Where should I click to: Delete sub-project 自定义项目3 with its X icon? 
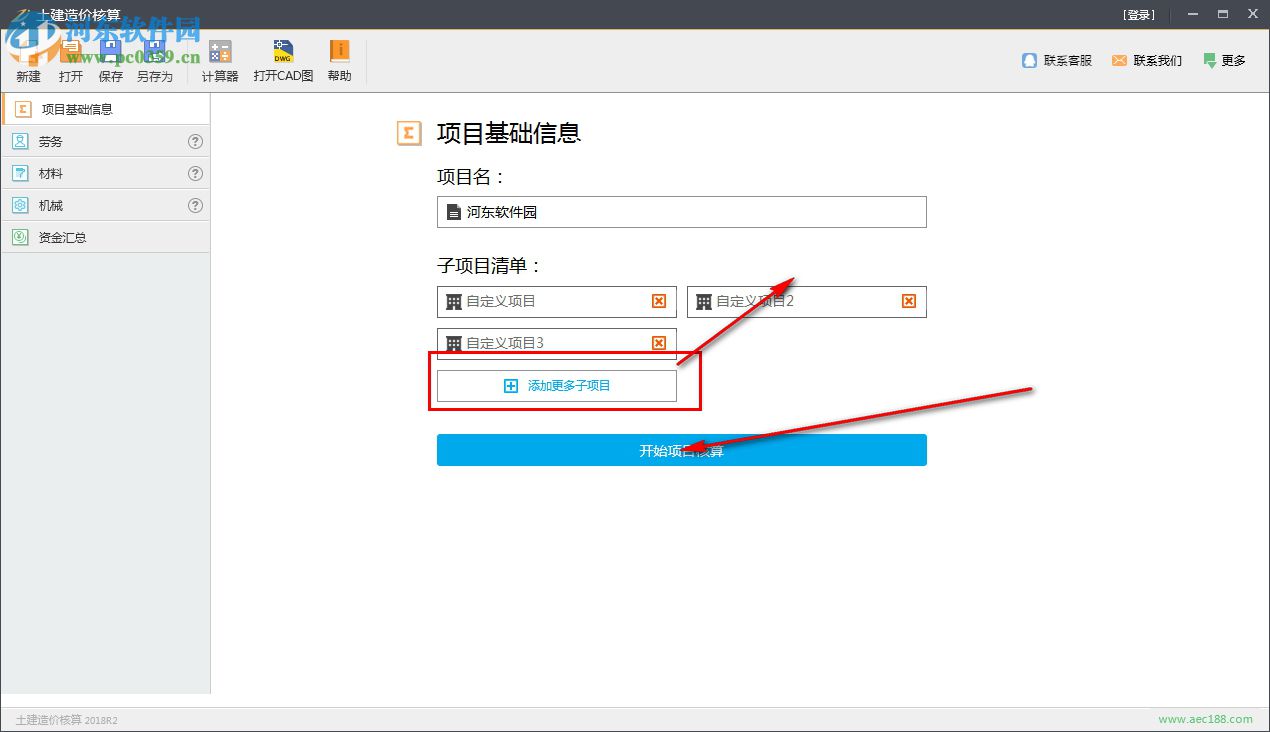point(659,343)
